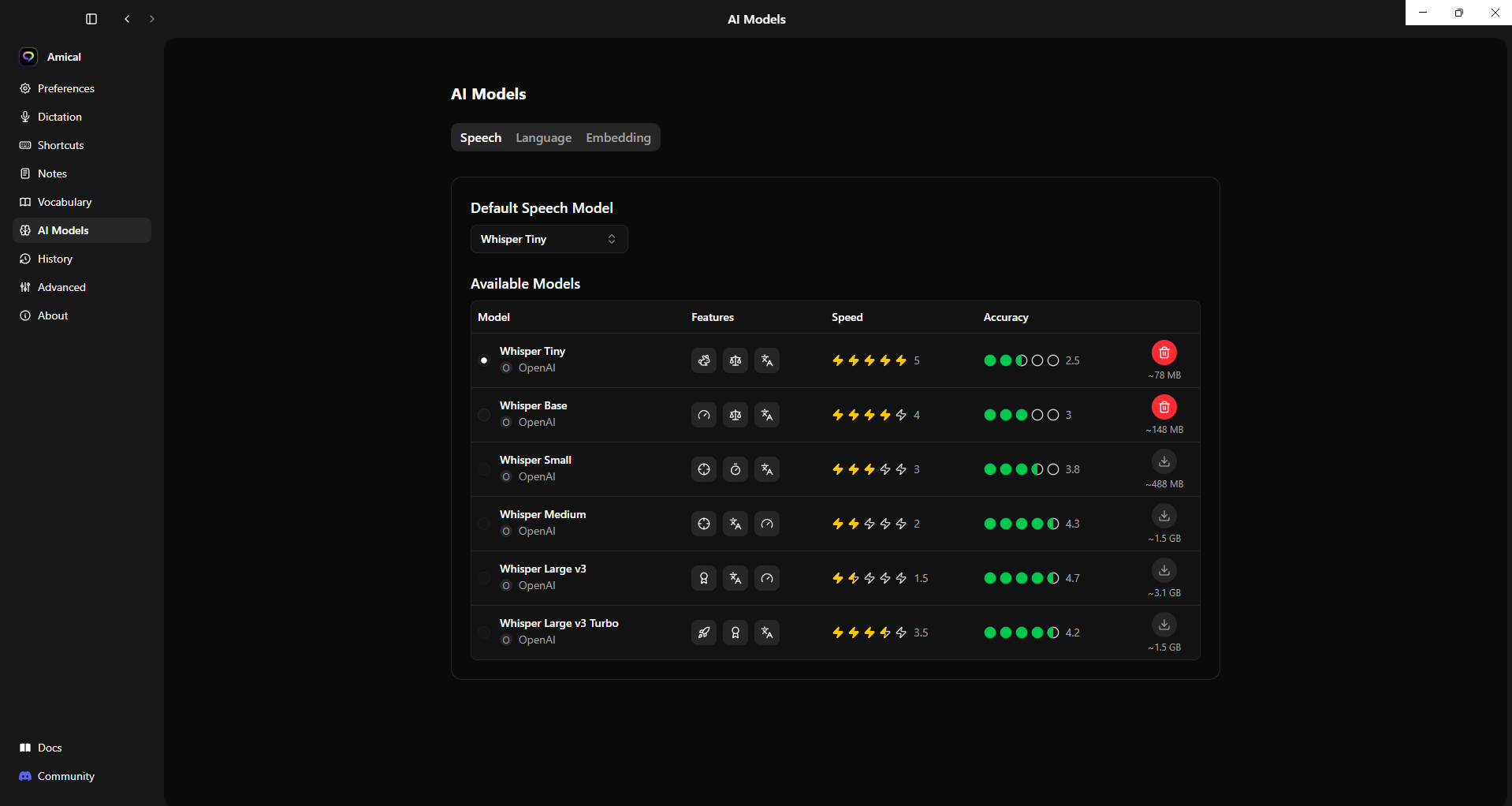The image size is (1512, 806).
Task: Open the Default Speech Model dropdown
Action: (549, 239)
